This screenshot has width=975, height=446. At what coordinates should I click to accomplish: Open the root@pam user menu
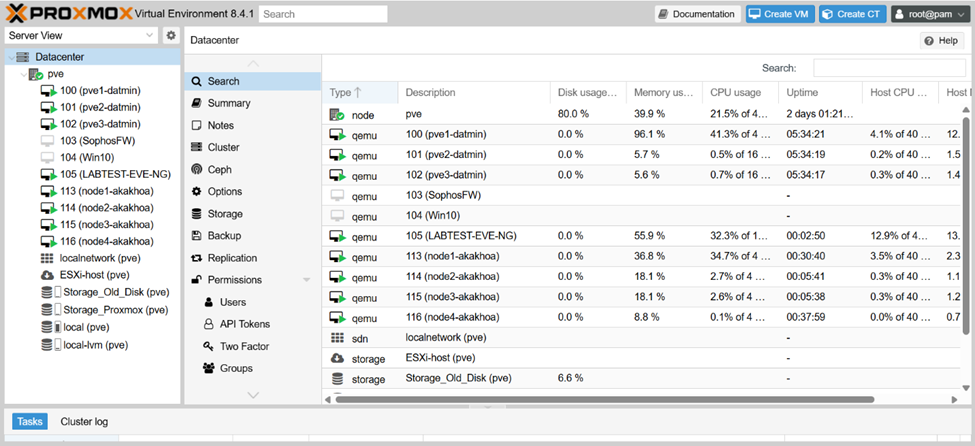click(x=929, y=14)
